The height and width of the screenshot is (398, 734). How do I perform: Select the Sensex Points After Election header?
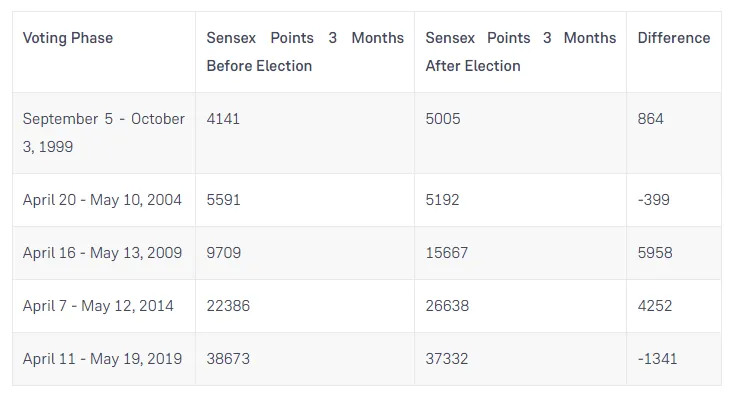coord(521,52)
